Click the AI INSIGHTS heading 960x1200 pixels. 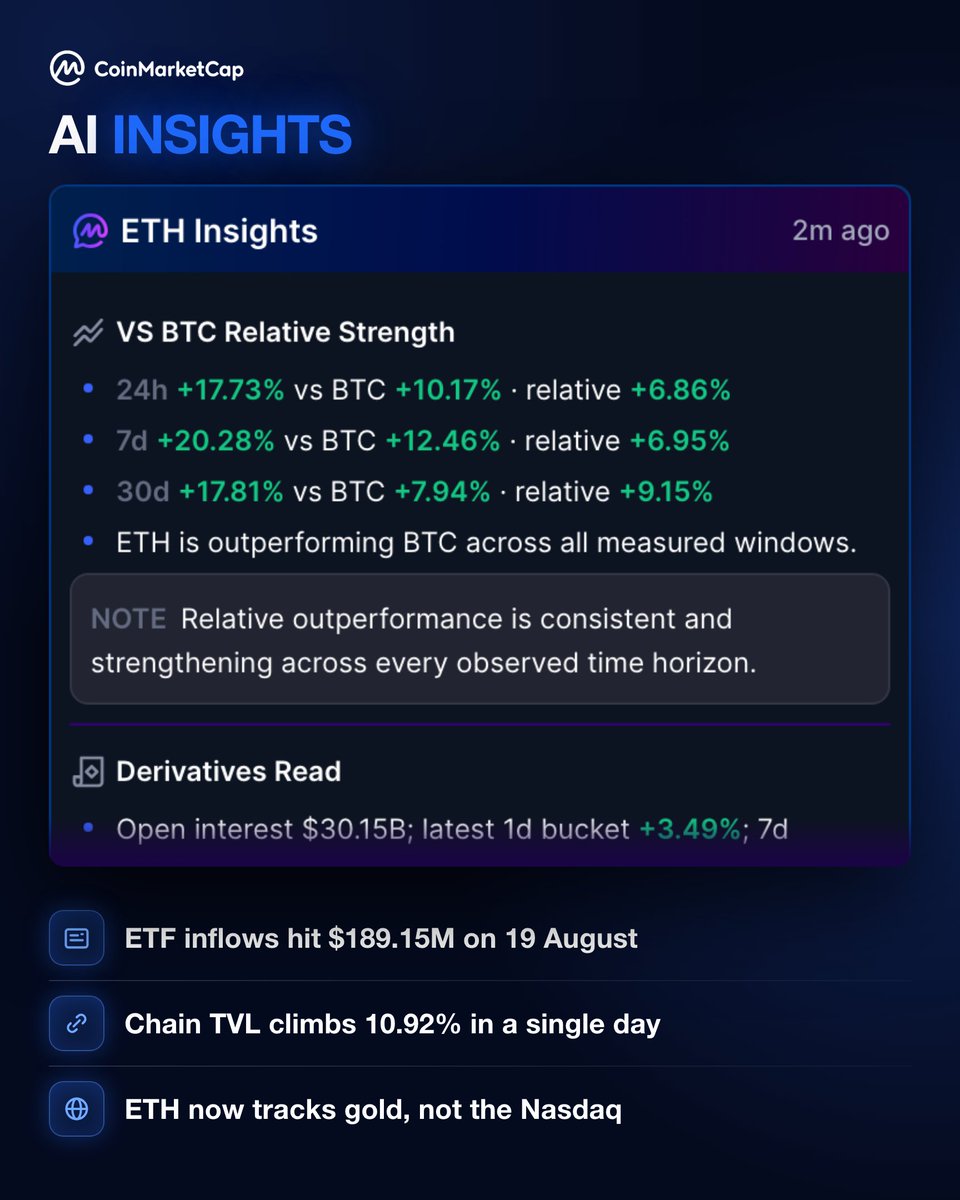click(x=200, y=135)
